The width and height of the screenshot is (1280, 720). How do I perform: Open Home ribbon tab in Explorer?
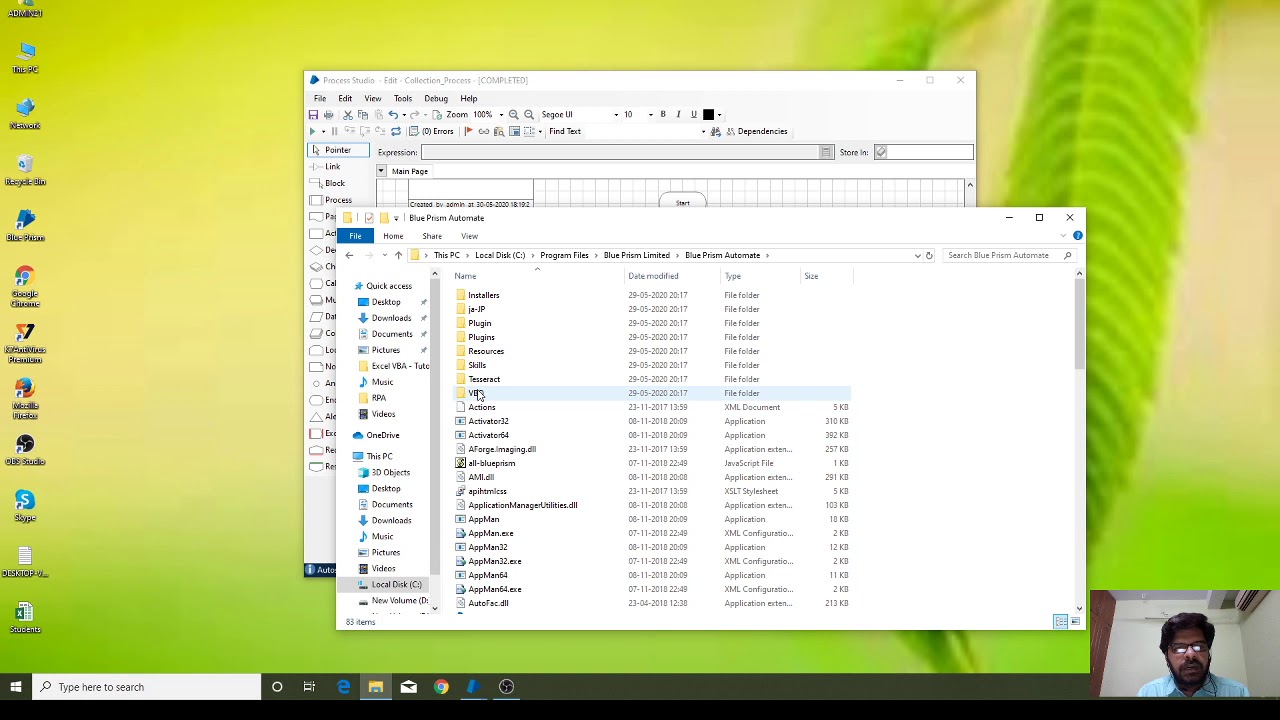(393, 236)
